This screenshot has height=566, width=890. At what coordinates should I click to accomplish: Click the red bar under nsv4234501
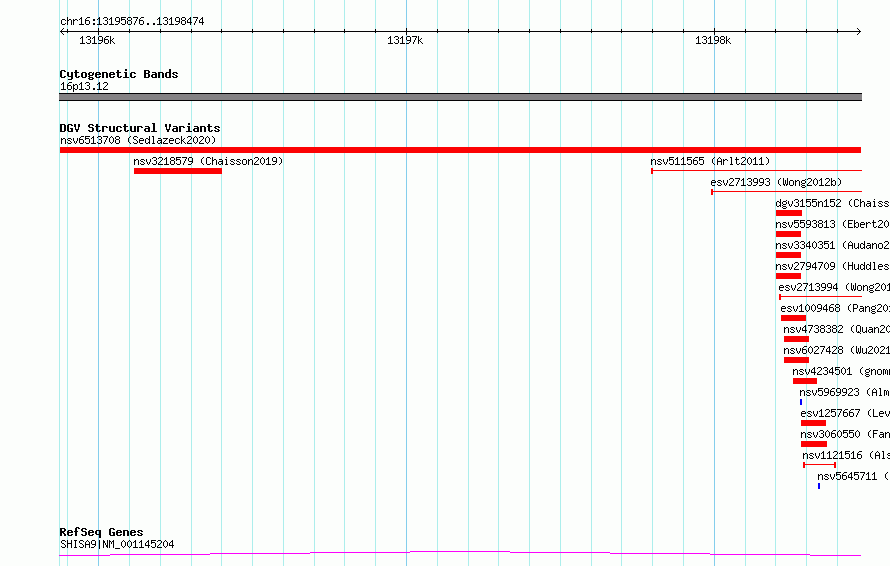tap(805, 381)
